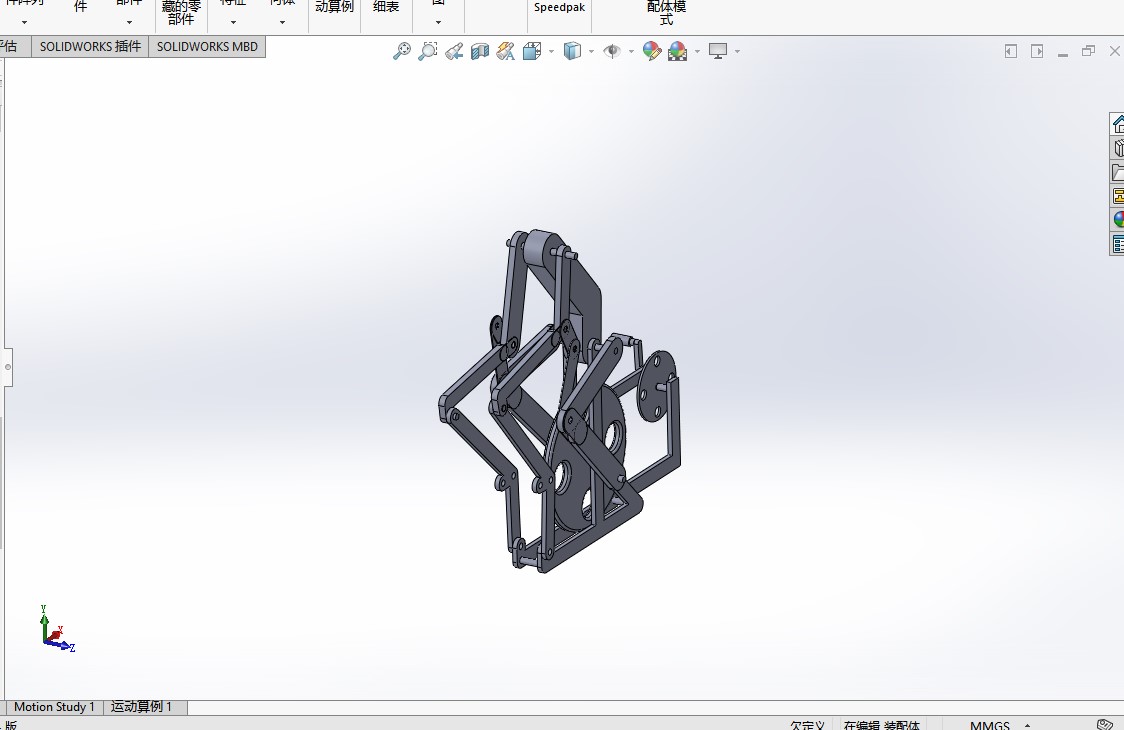Open the dropdown arrow right of 细表
The image size is (1124, 730).
tap(439, 22)
